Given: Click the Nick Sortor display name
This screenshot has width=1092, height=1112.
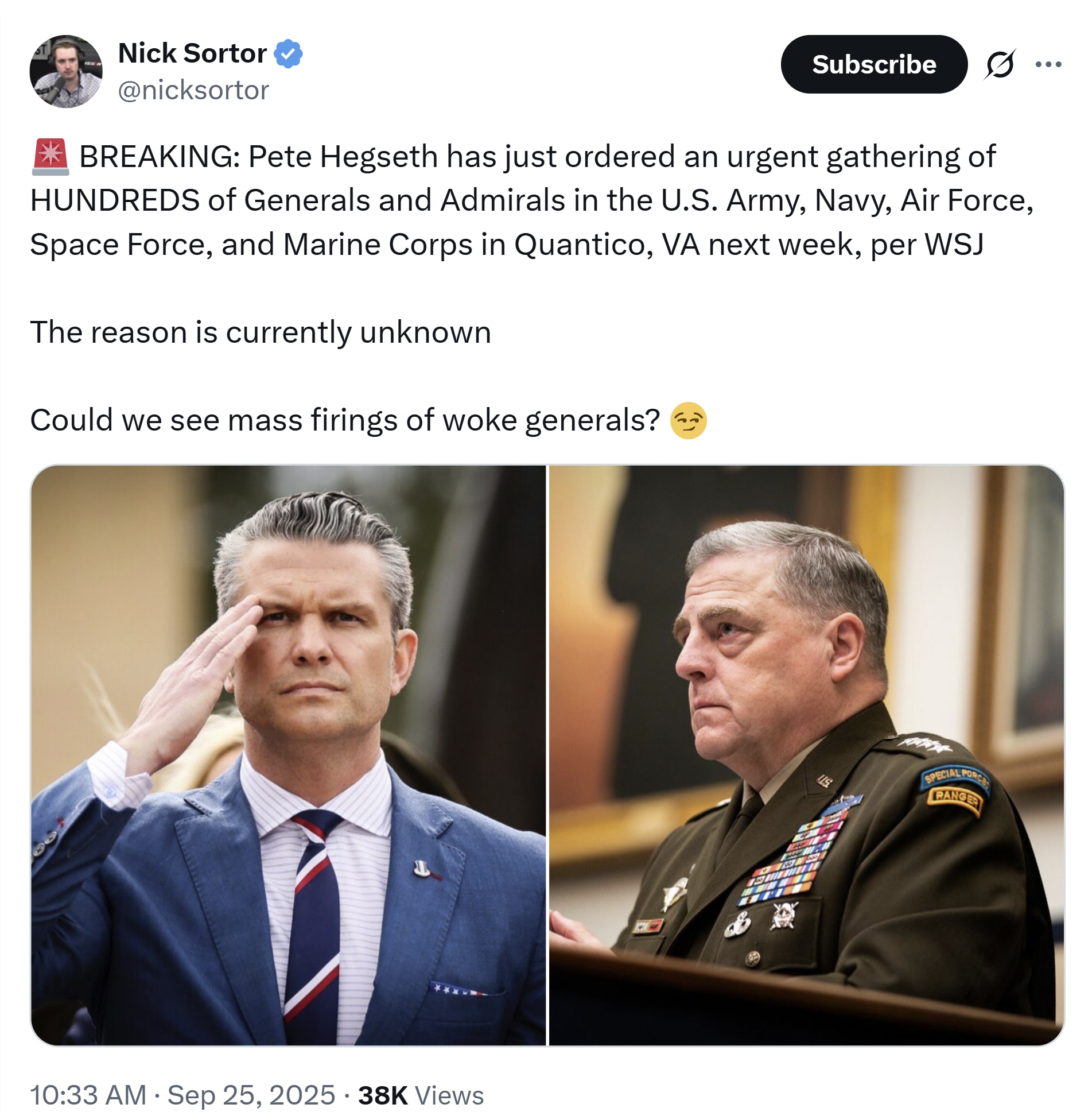Looking at the screenshot, I should coord(192,53).
